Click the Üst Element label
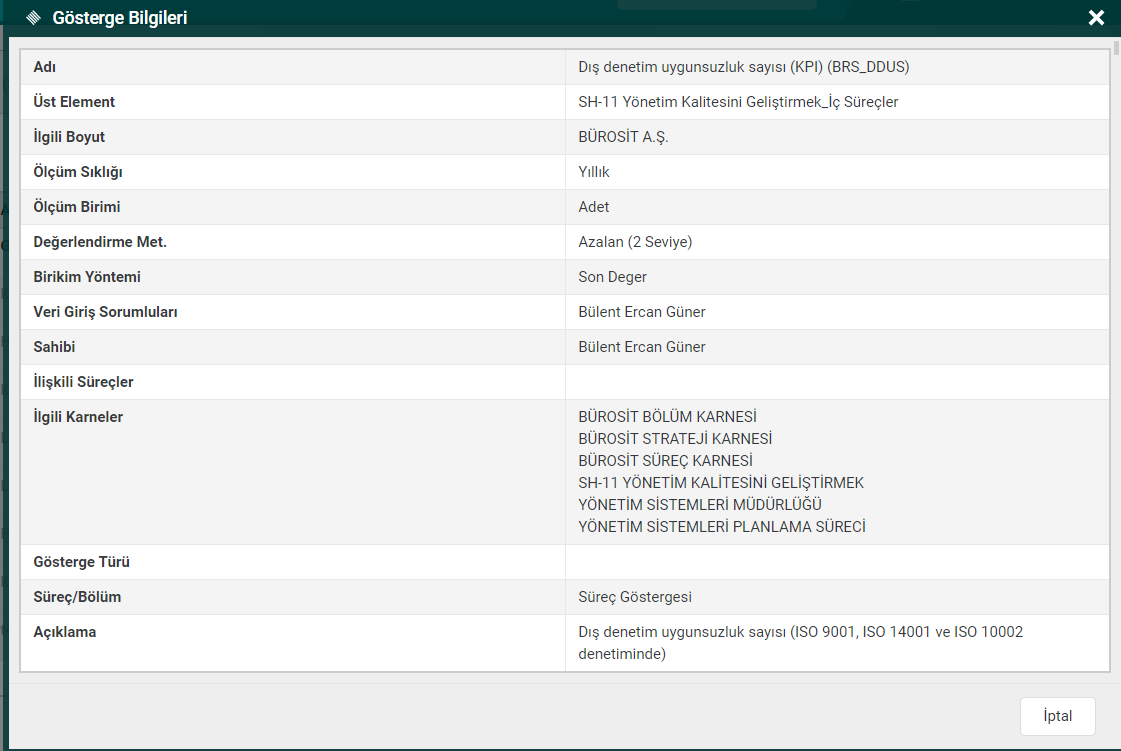The height and width of the screenshot is (751, 1121). [74, 102]
